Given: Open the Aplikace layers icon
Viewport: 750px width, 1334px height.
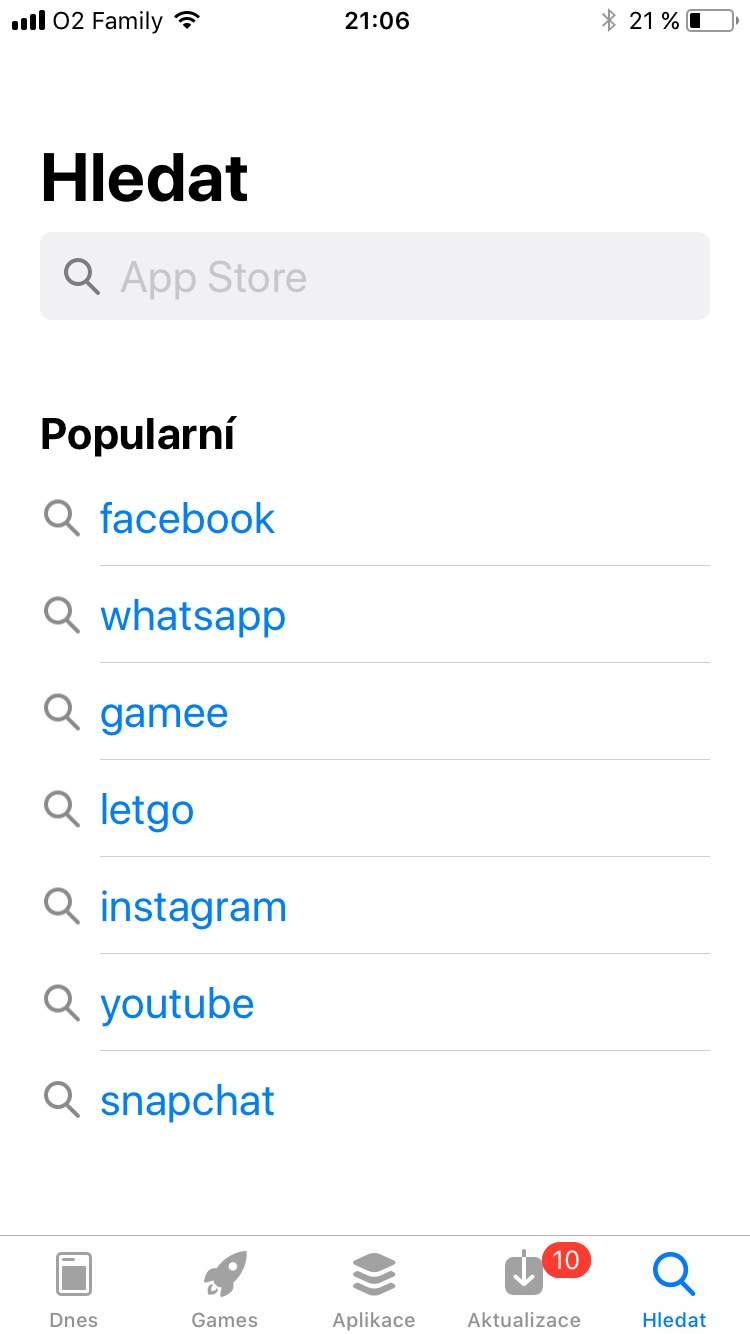Looking at the screenshot, I should [374, 1275].
